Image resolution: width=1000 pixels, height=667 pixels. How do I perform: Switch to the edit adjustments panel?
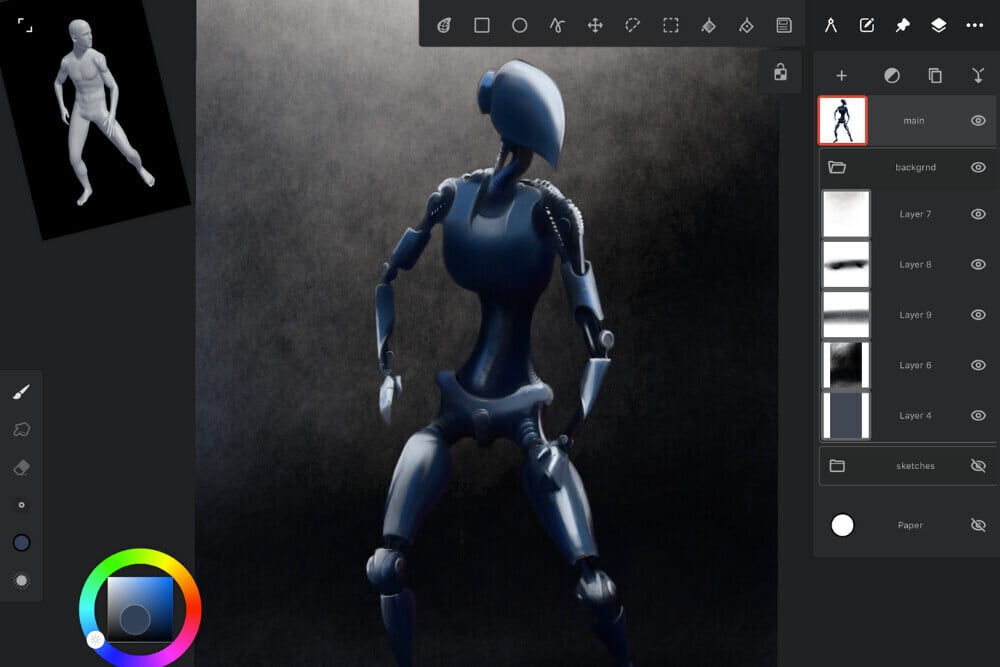click(866, 25)
